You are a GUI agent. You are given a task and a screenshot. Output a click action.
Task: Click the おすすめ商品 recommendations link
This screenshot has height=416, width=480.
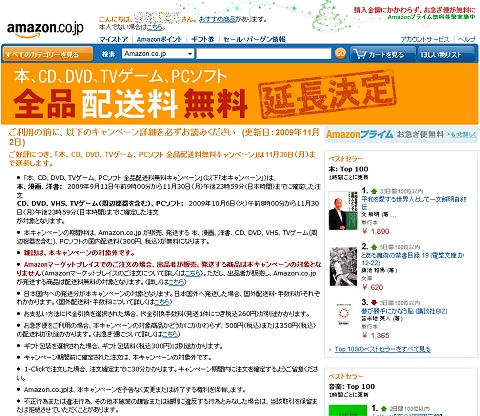217,19
